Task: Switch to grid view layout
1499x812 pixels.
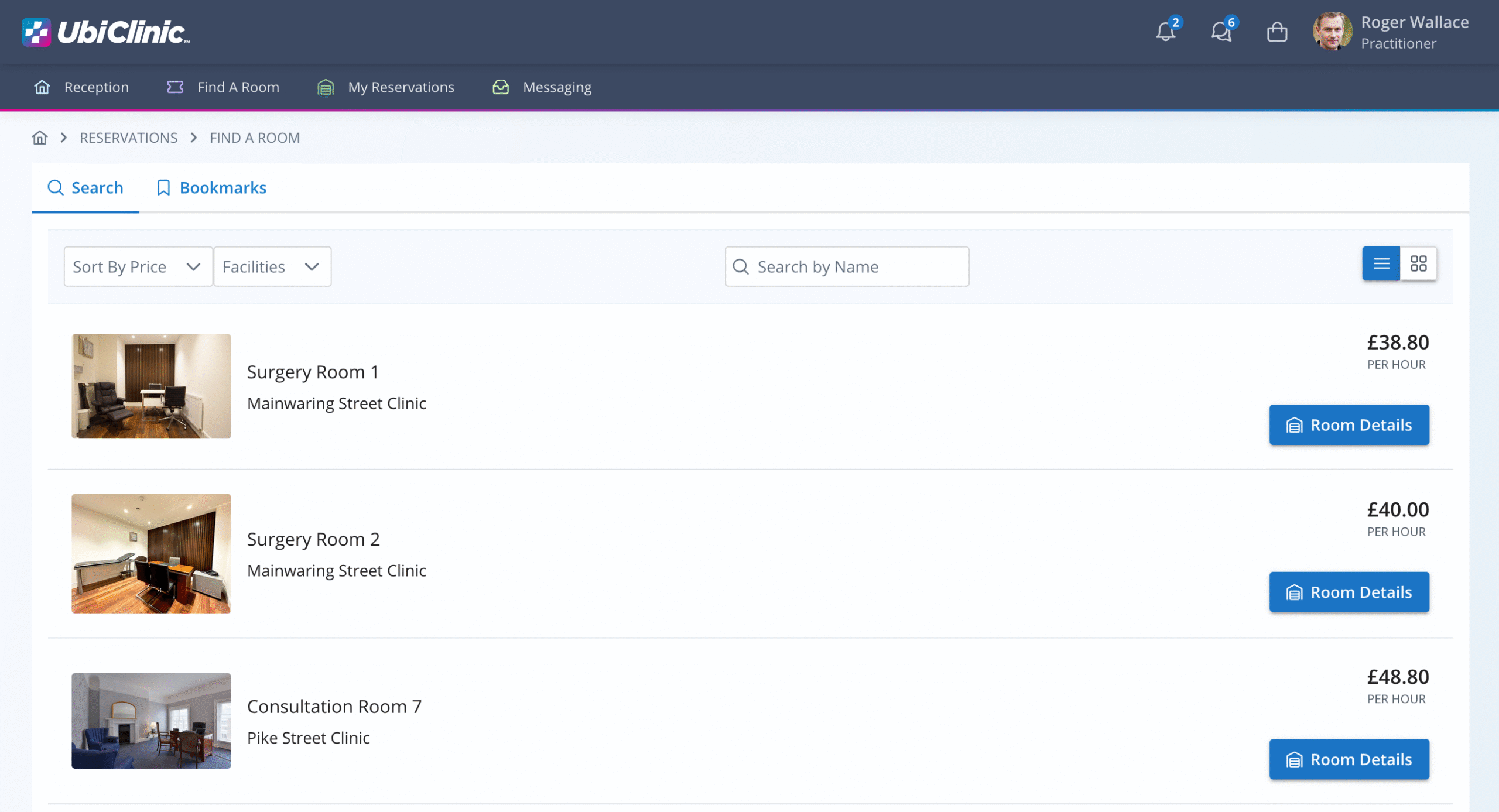Action: pyautogui.click(x=1418, y=263)
